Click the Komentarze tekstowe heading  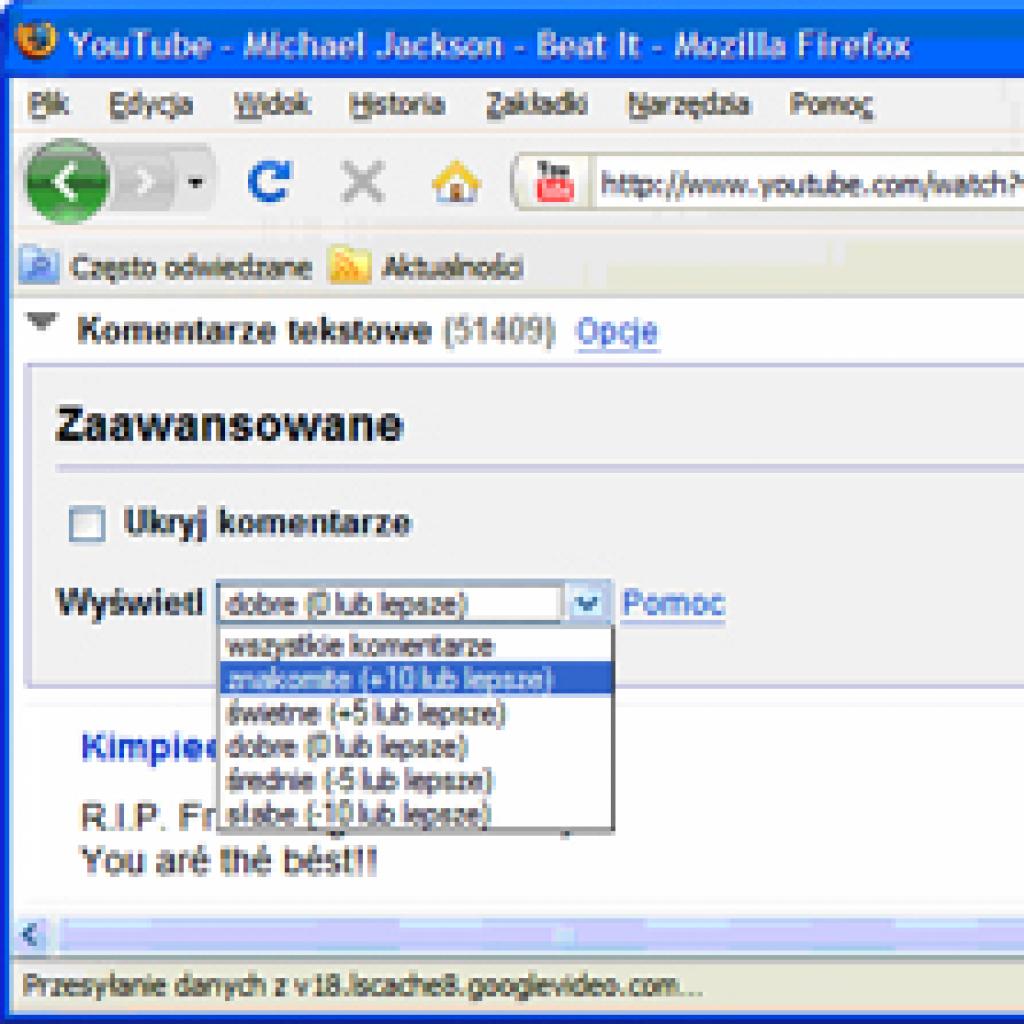[x=255, y=330]
